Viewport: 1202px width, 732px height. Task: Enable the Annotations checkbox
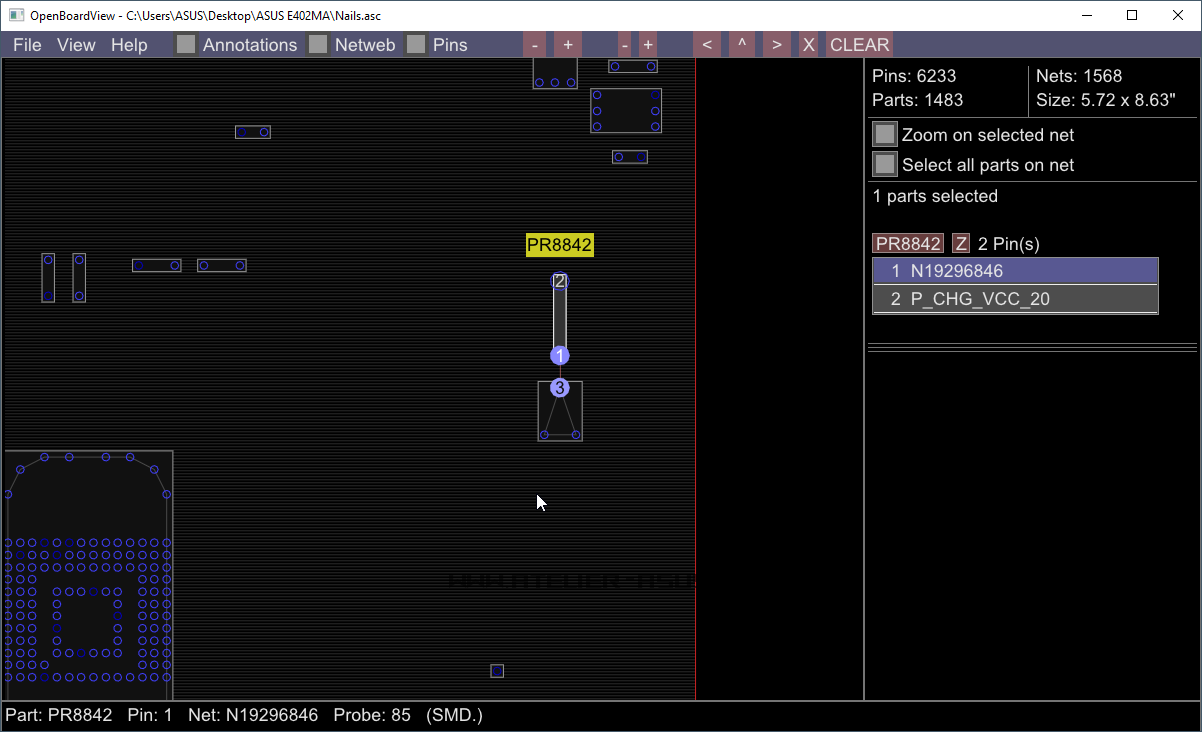pyautogui.click(x=186, y=45)
